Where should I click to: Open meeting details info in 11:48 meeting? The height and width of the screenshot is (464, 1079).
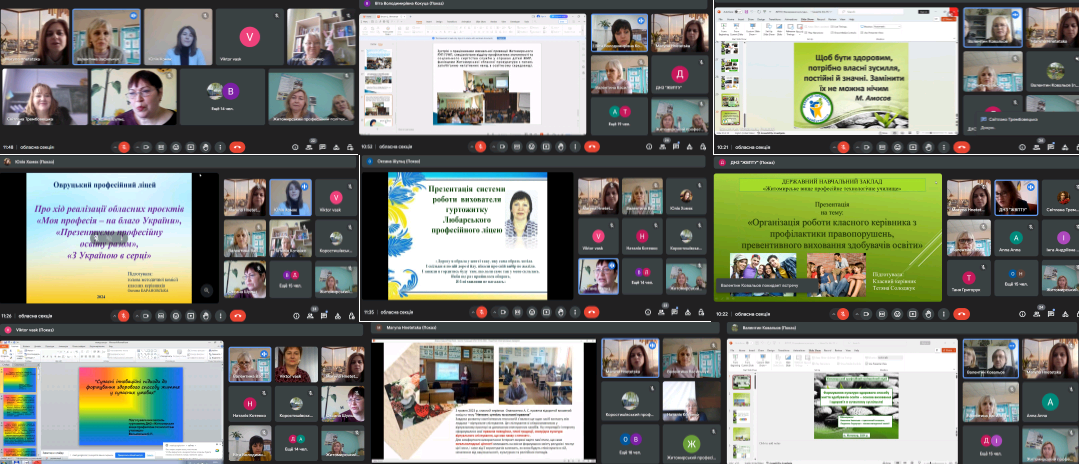click(295, 147)
